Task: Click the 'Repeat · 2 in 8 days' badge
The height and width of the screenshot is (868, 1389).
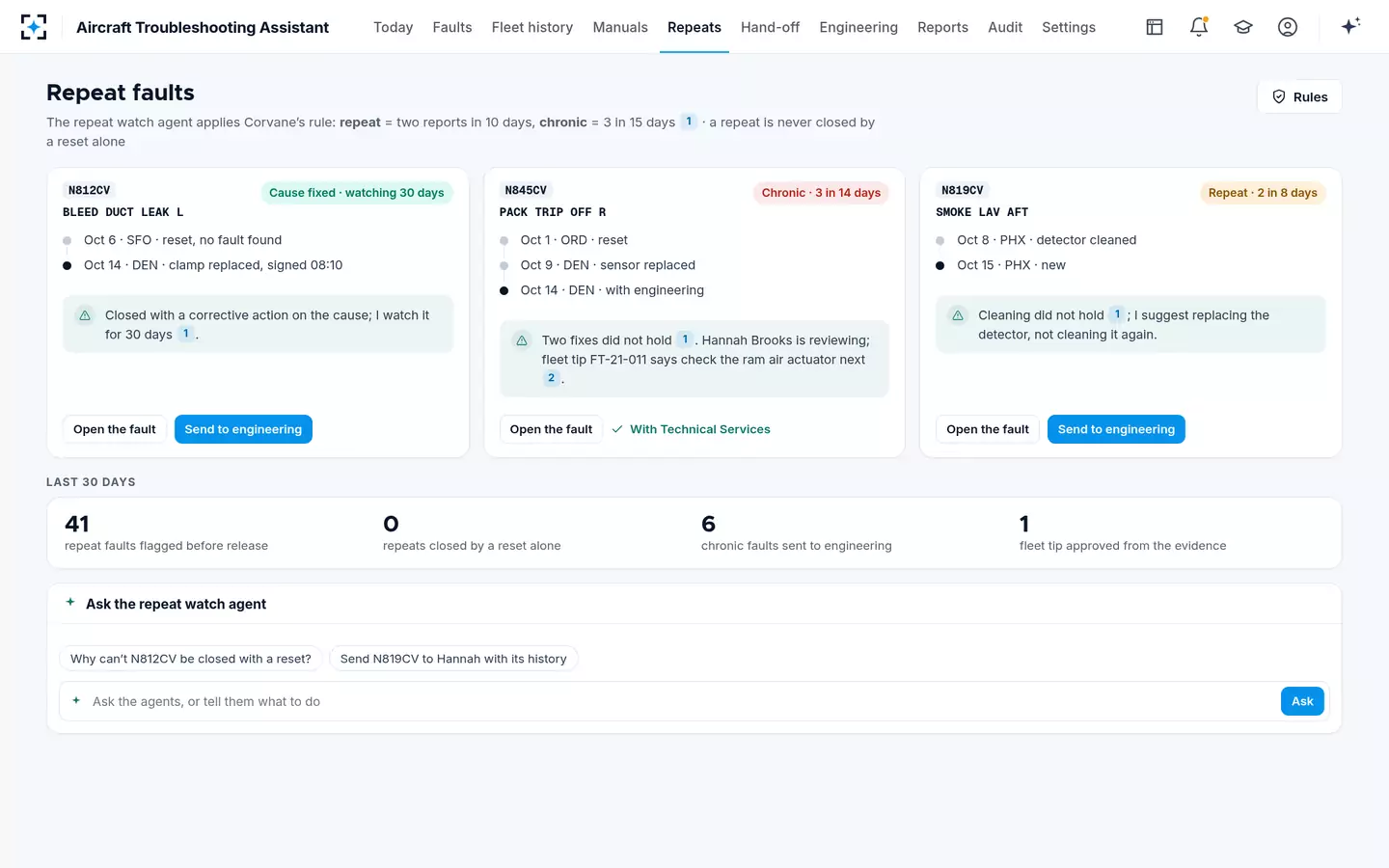Action: click(x=1263, y=193)
